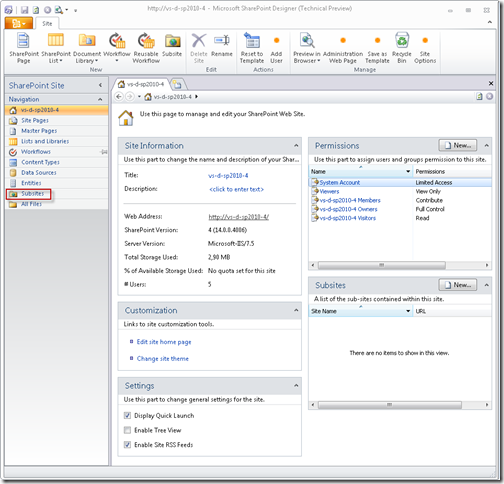Toggle Enable Site RSS Feeds checkbox

(x=127, y=445)
